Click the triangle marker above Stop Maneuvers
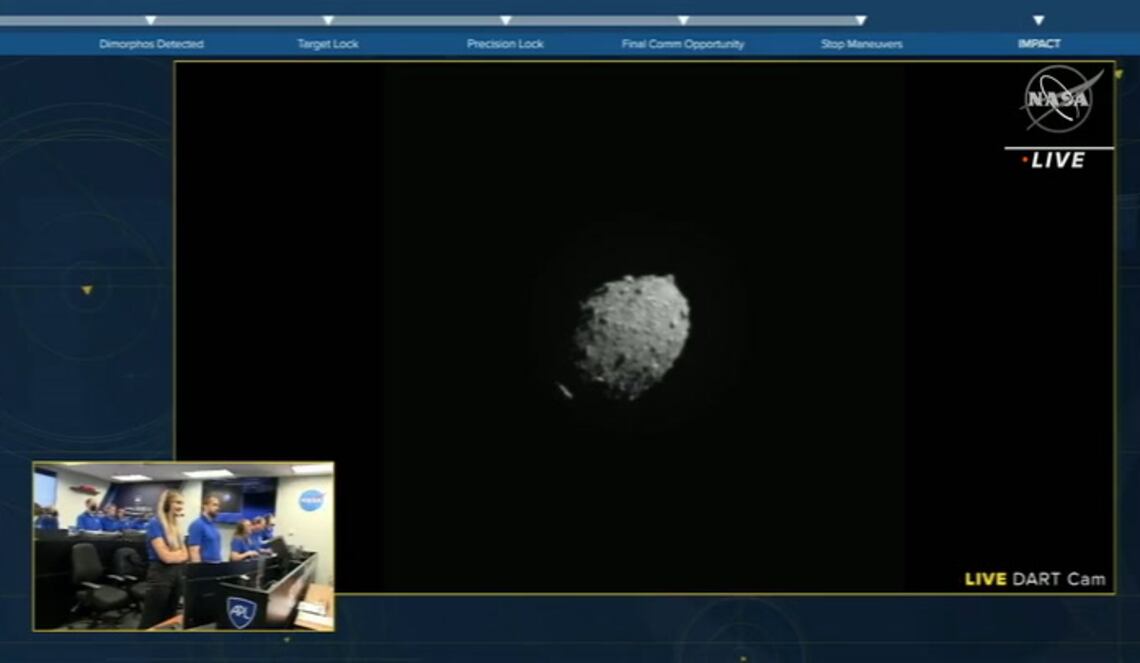This screenshot has height=663, width=1140. click(x=861, y=20)
